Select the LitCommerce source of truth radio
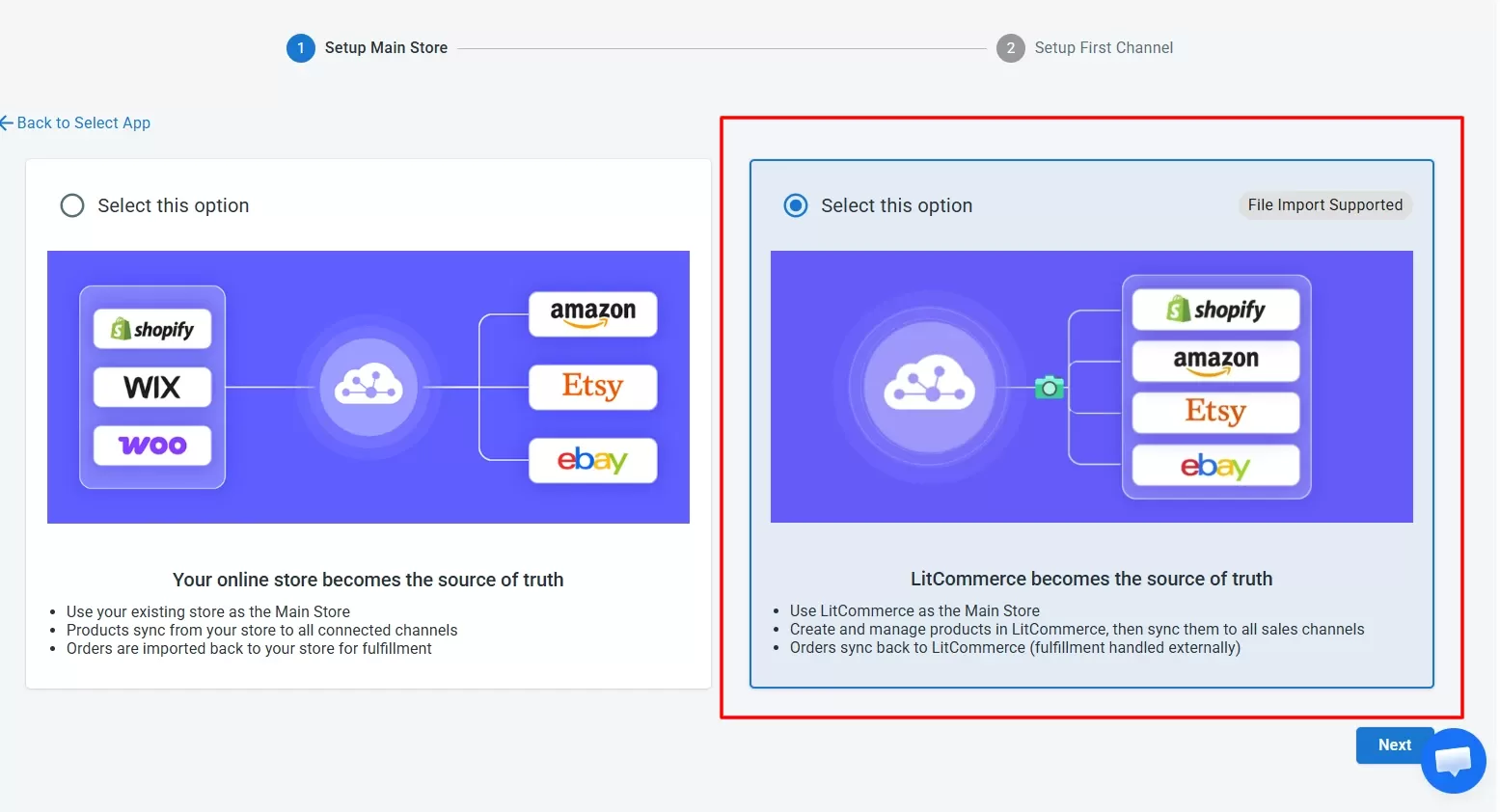This screenshot has width=1500, height=812. (x=796, y=205)
